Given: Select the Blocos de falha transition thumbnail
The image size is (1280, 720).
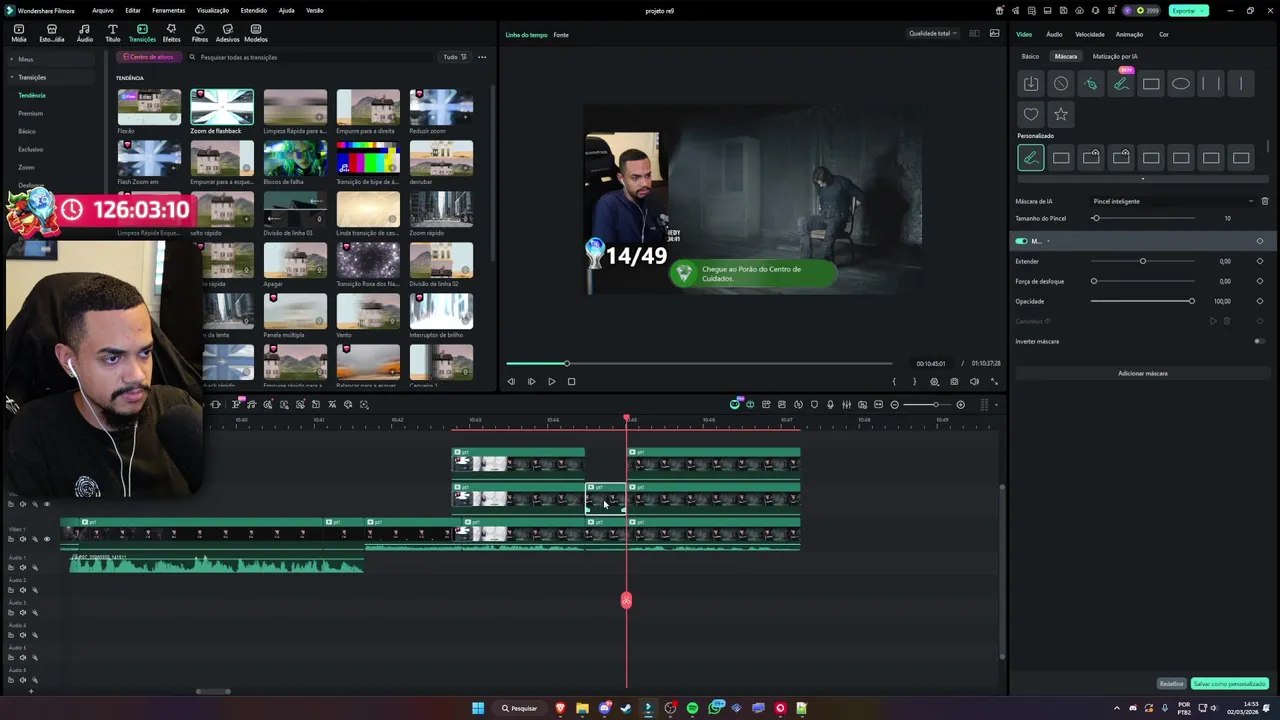Looking at the screenshot, I should 295,158.
